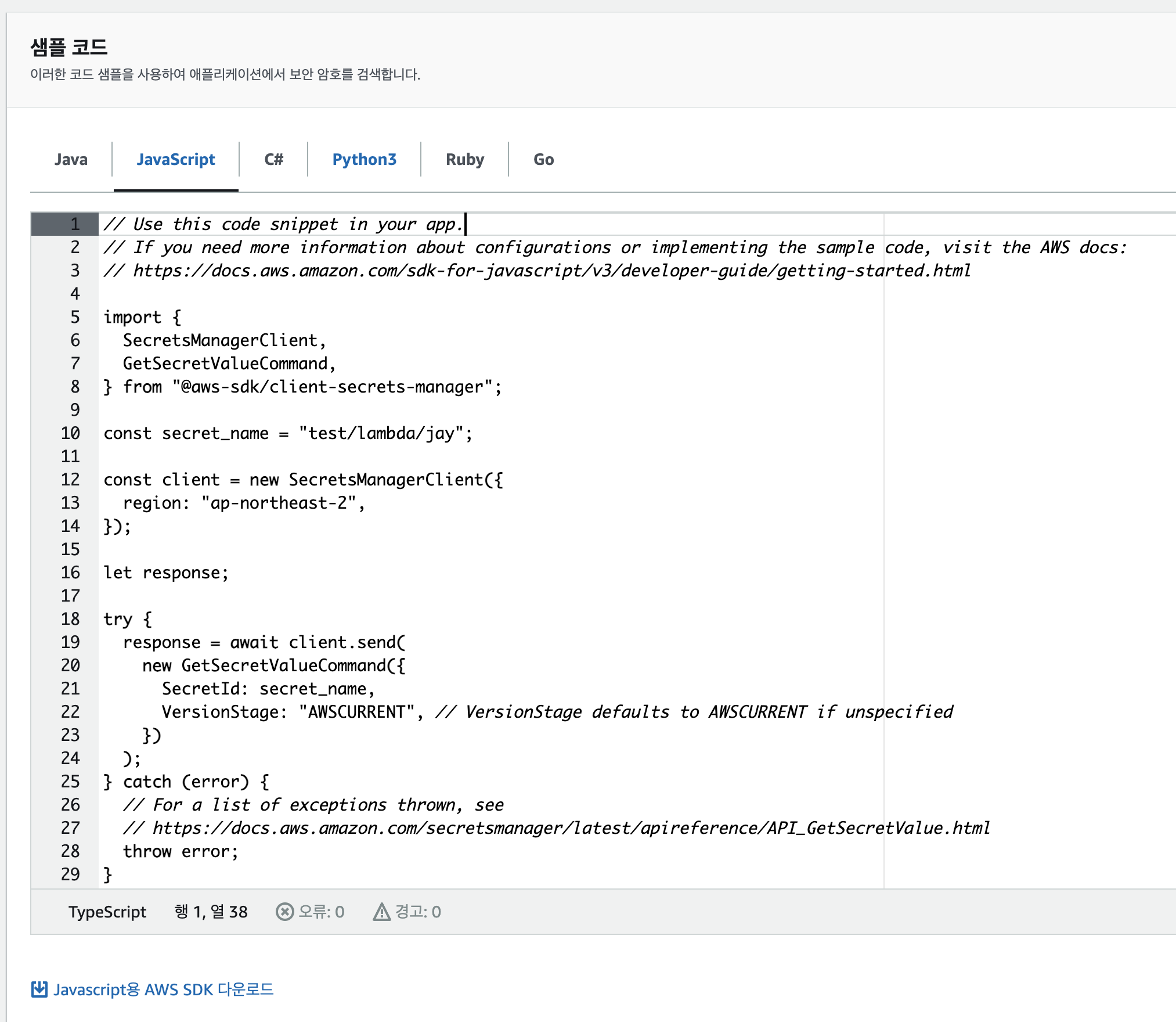The width and height of the screenshot is (1176, 1022).
Task: Click TypeScript language label in status bar
Action: tap(107, 912)
